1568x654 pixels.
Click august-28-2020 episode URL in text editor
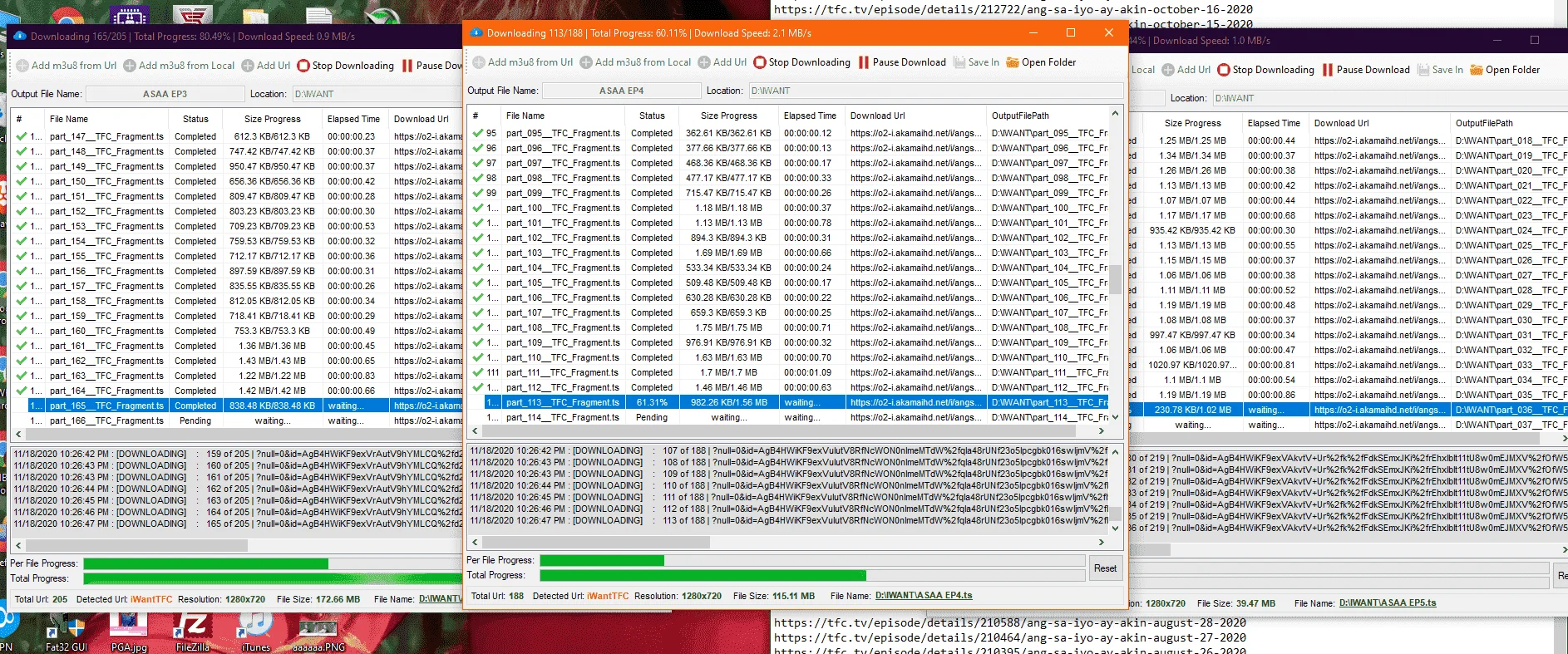click(x=1009, y=623)
